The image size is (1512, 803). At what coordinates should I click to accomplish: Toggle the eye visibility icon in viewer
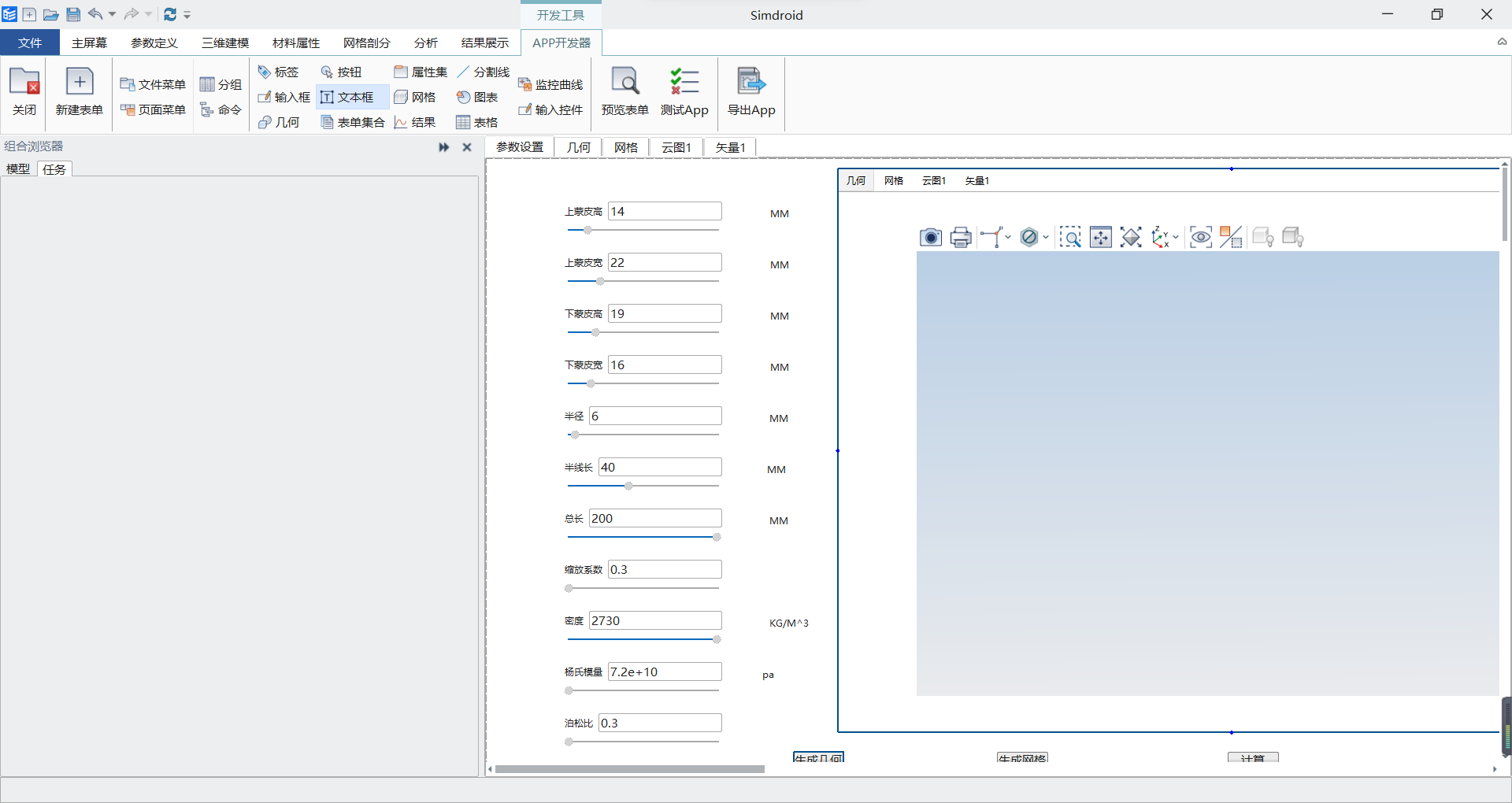[x=1201, y=237]
